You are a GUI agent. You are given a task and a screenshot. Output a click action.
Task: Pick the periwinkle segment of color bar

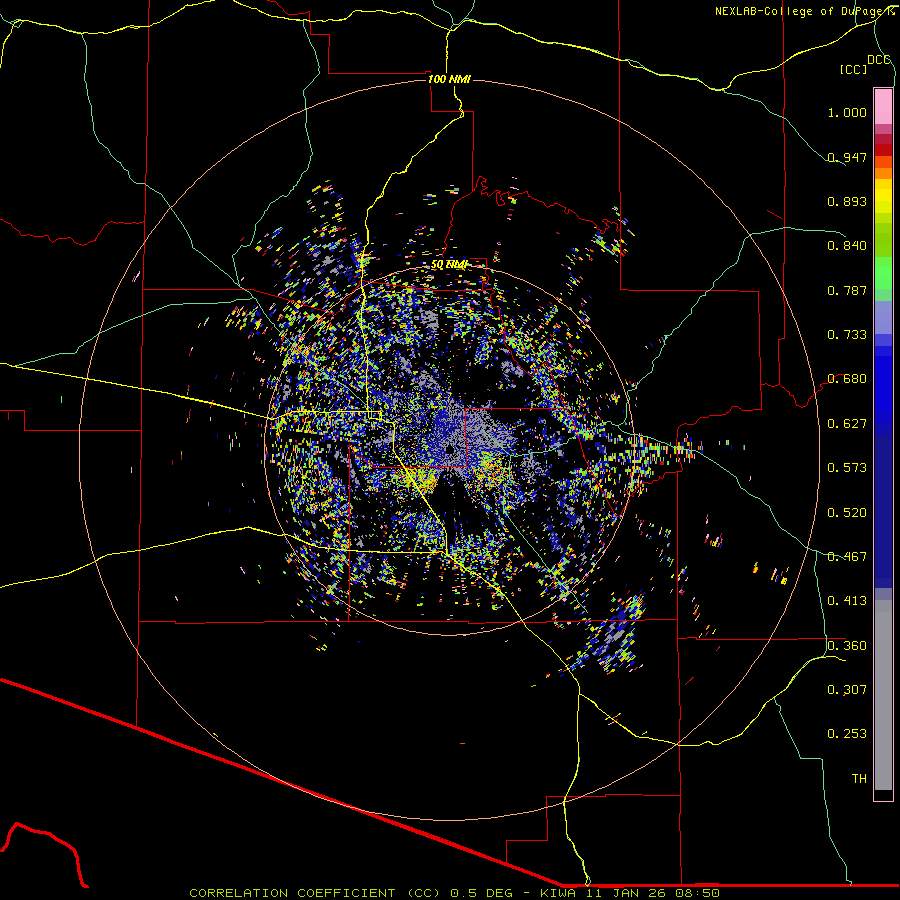pyautogui.click(x=883, y=317)
